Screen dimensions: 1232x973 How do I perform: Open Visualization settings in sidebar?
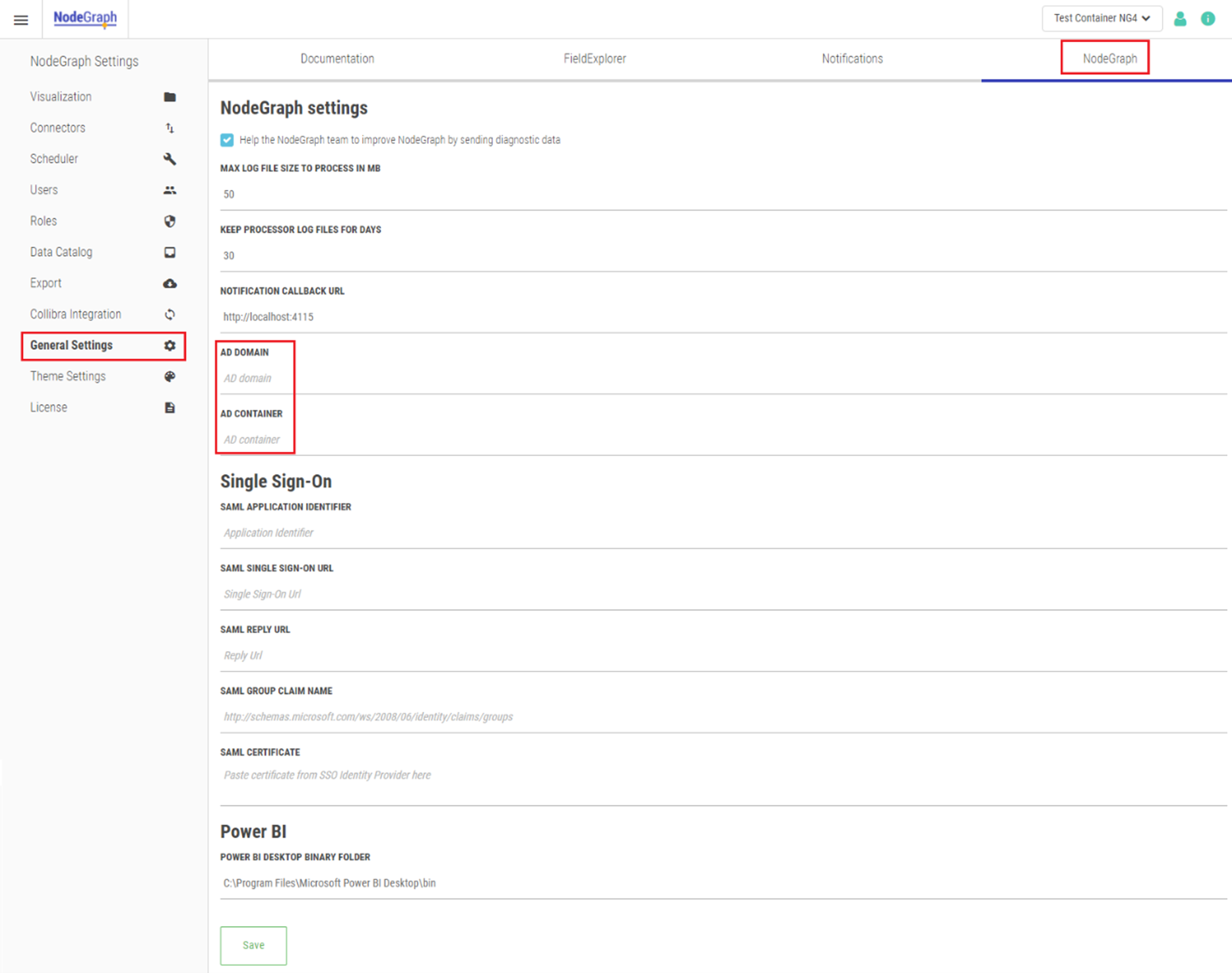click(x=61, y=97)
